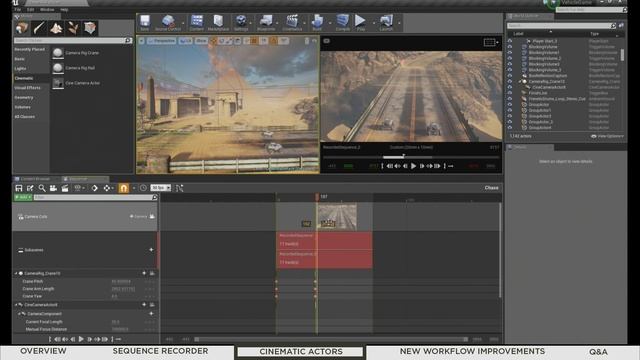Toggle visibility eye for the last visible GroupActor row

tap(510, 127)
